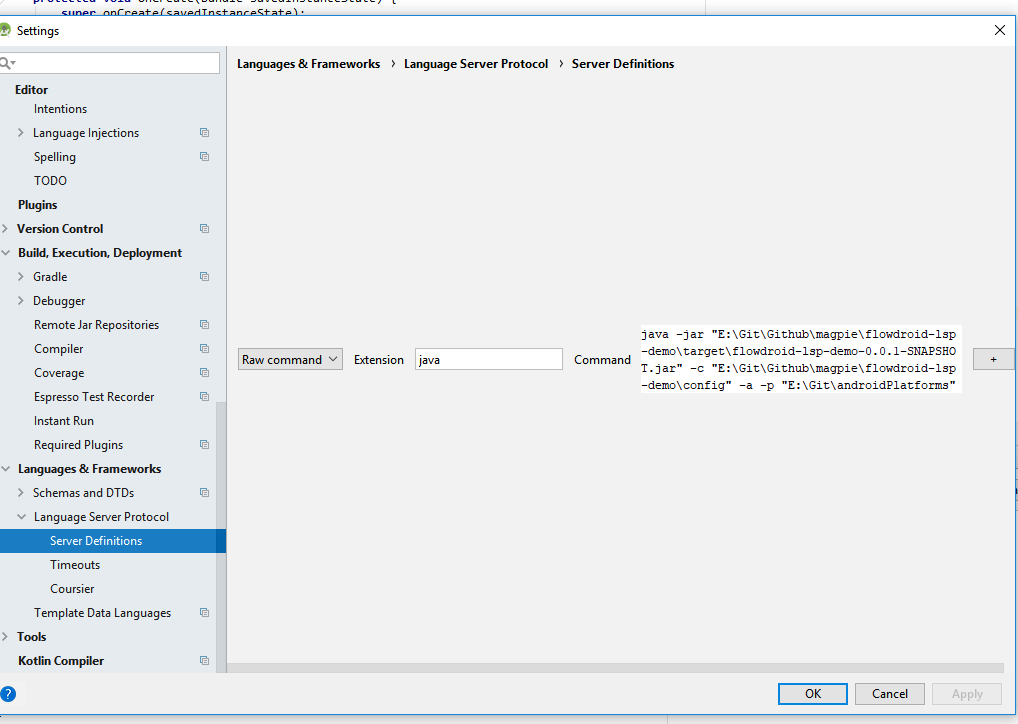1018x724 pixels.
Task: Click Languages & Frameworks in breadcrumb
Action: tap(308, 64)
